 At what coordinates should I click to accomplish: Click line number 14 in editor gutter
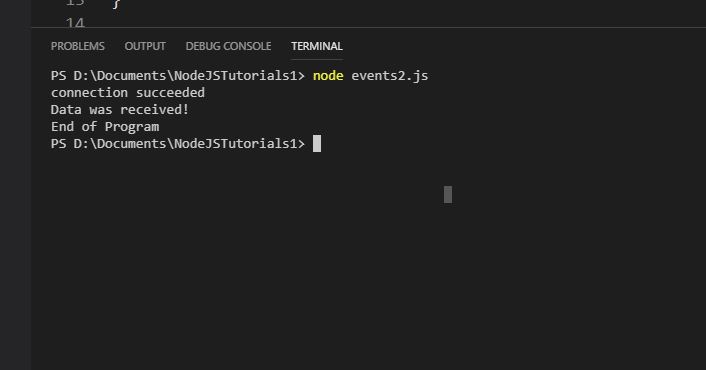click(75, 23)
